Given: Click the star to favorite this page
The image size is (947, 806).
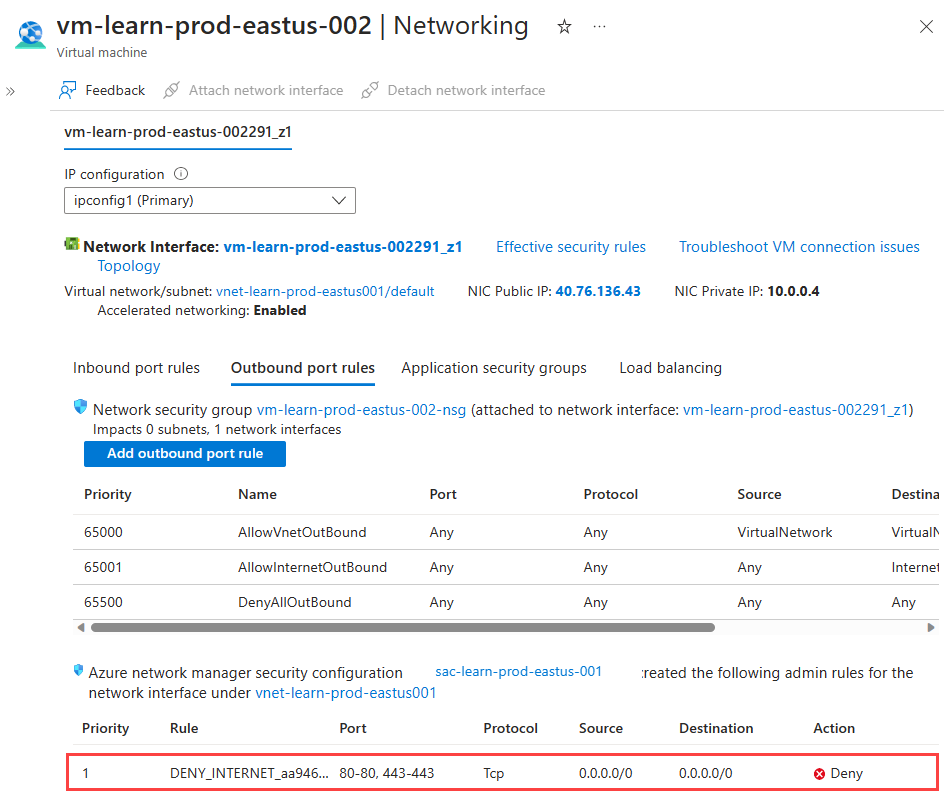Looking at the screenshot, I should coord(564,28).
